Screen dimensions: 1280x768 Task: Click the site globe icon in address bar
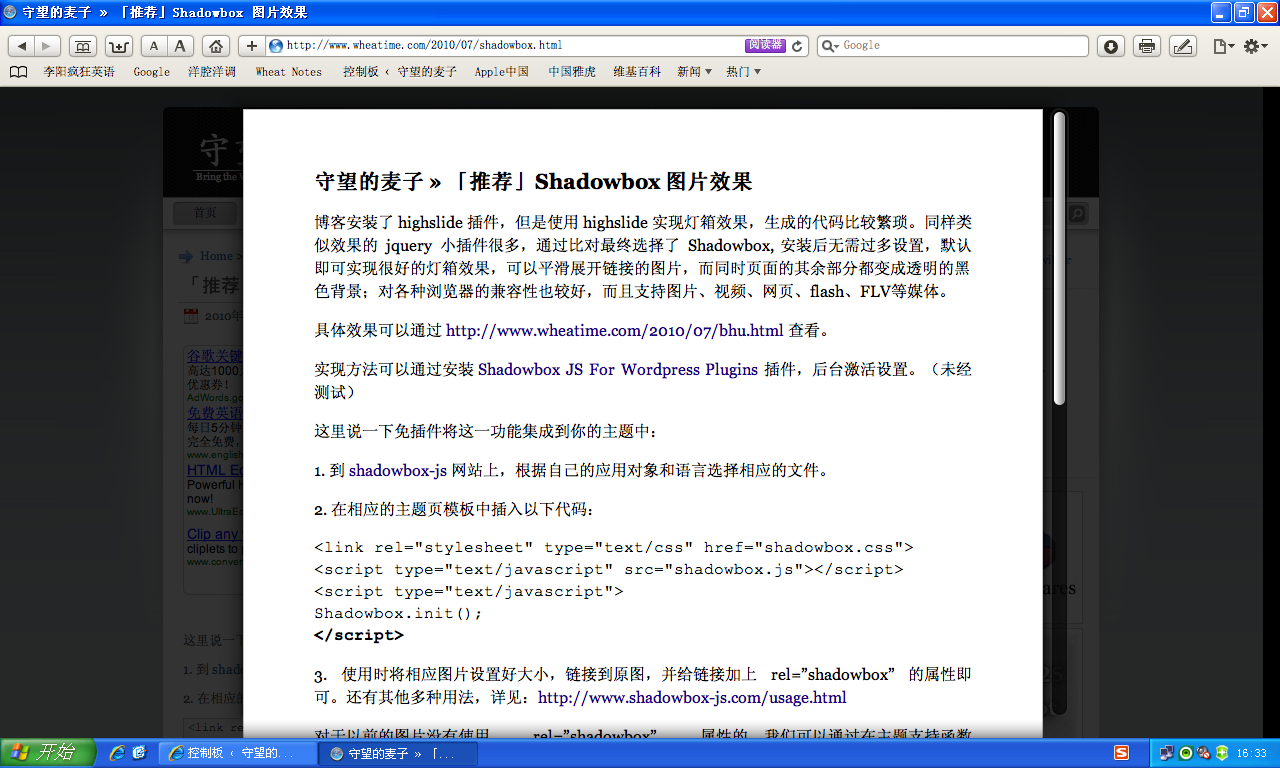tap(276, 46)
